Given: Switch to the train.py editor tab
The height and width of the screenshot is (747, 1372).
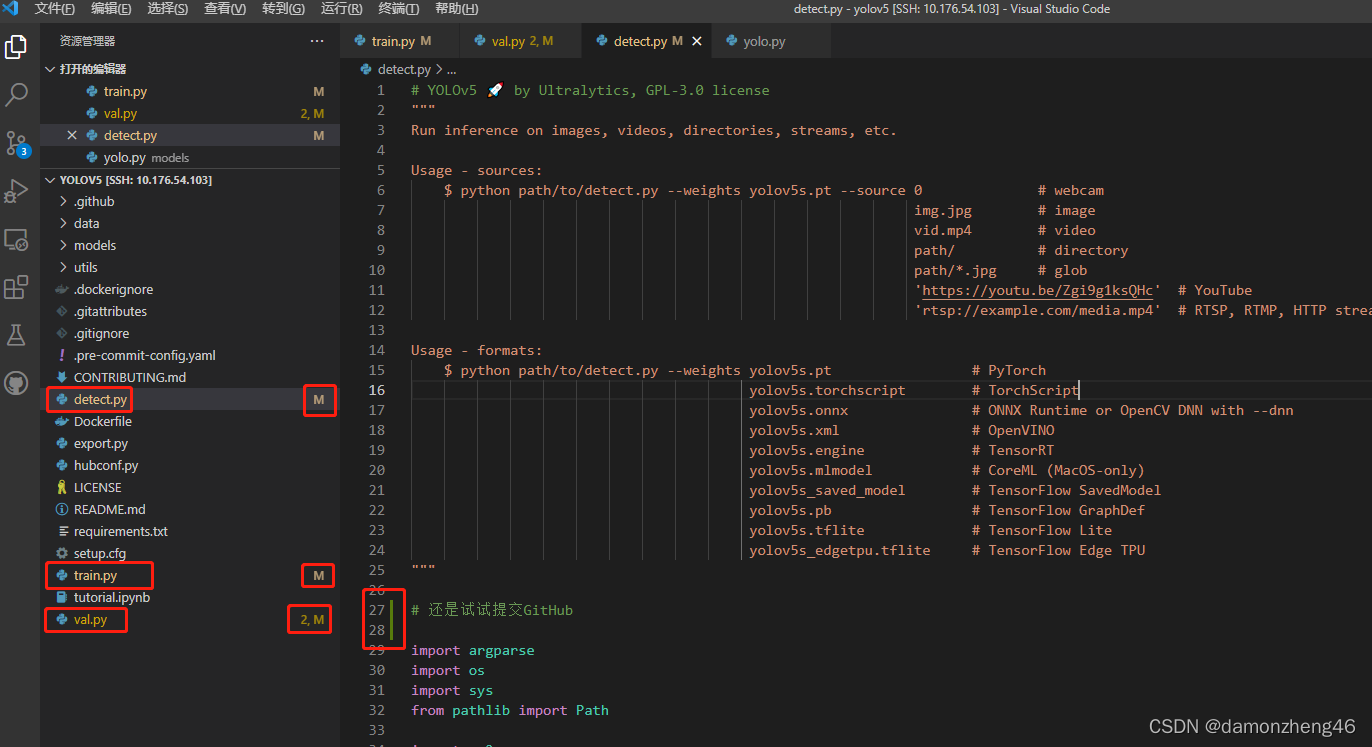Looking at the screenshot, I should (400, 41).
